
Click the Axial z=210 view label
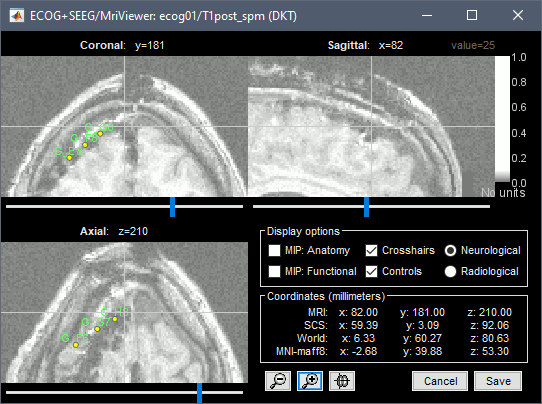coord(114,231)
